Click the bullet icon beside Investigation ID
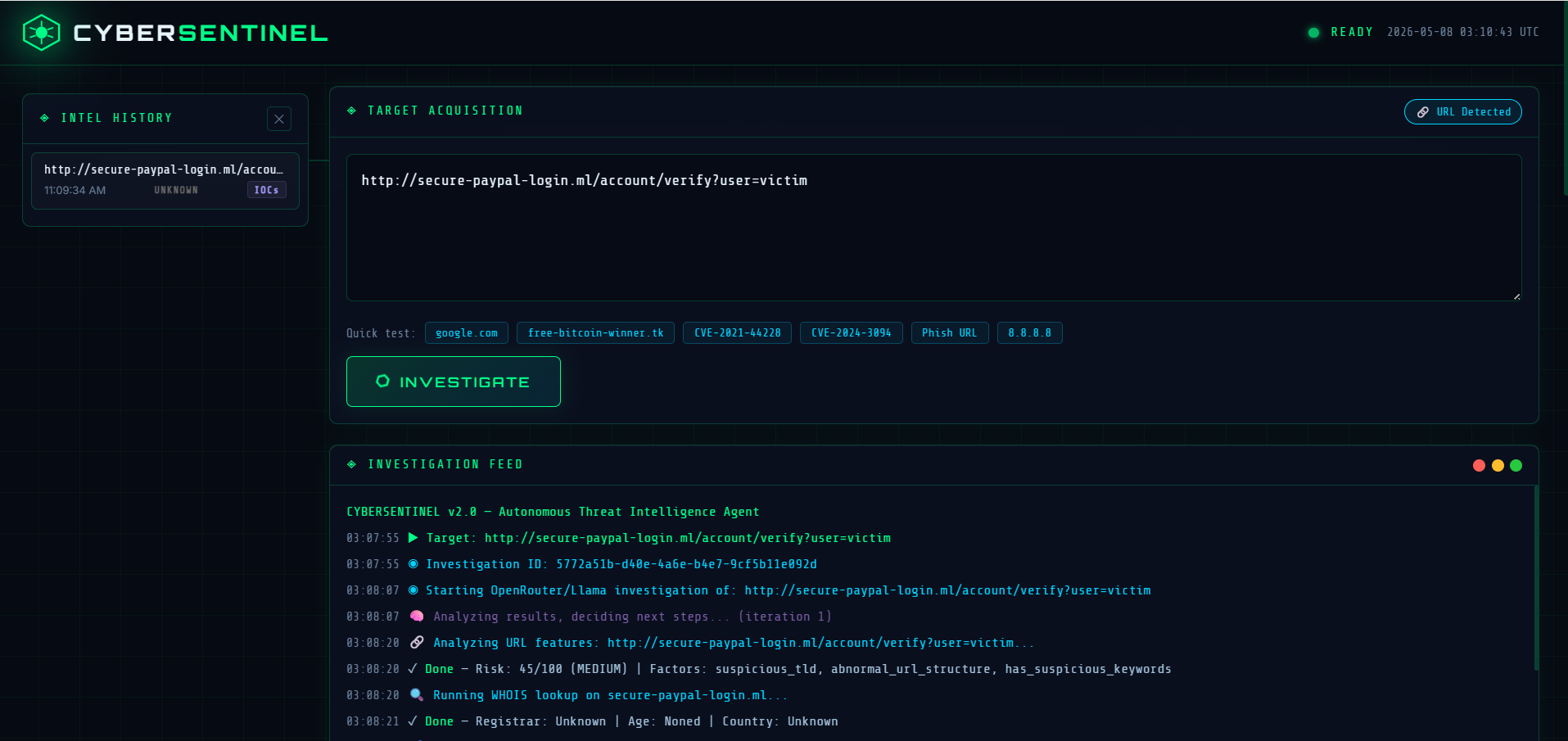Screen dimensions: 1568x741 pyautogui.click(x=413, y=564)
